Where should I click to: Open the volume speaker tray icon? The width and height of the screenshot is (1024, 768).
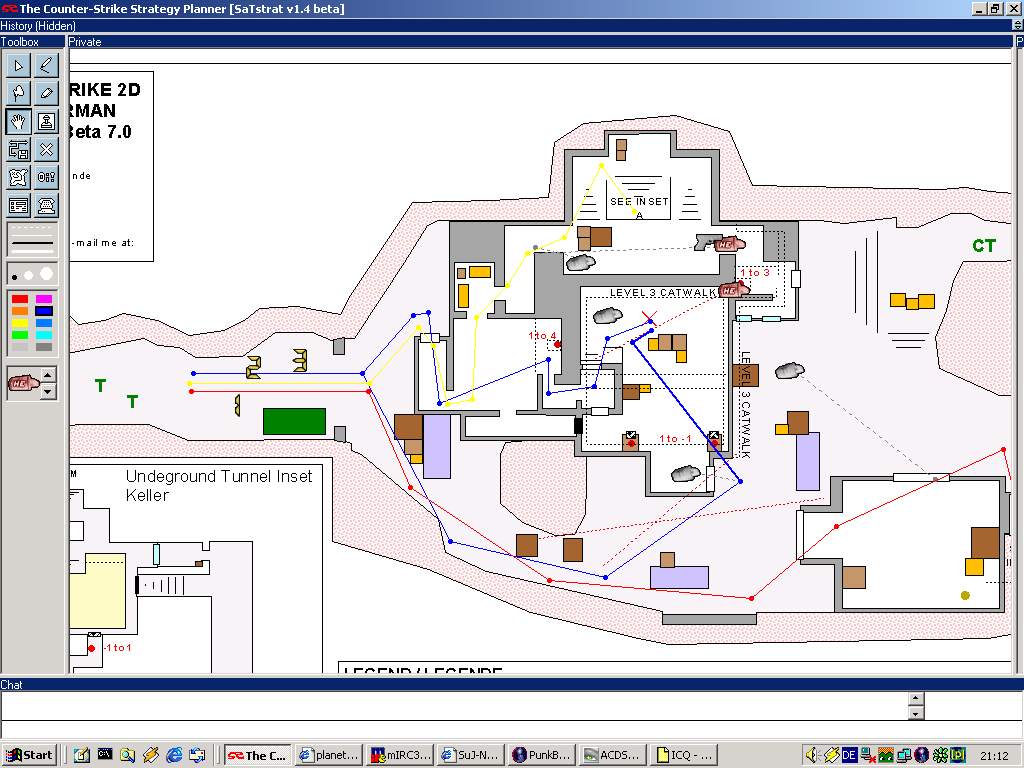812,755
